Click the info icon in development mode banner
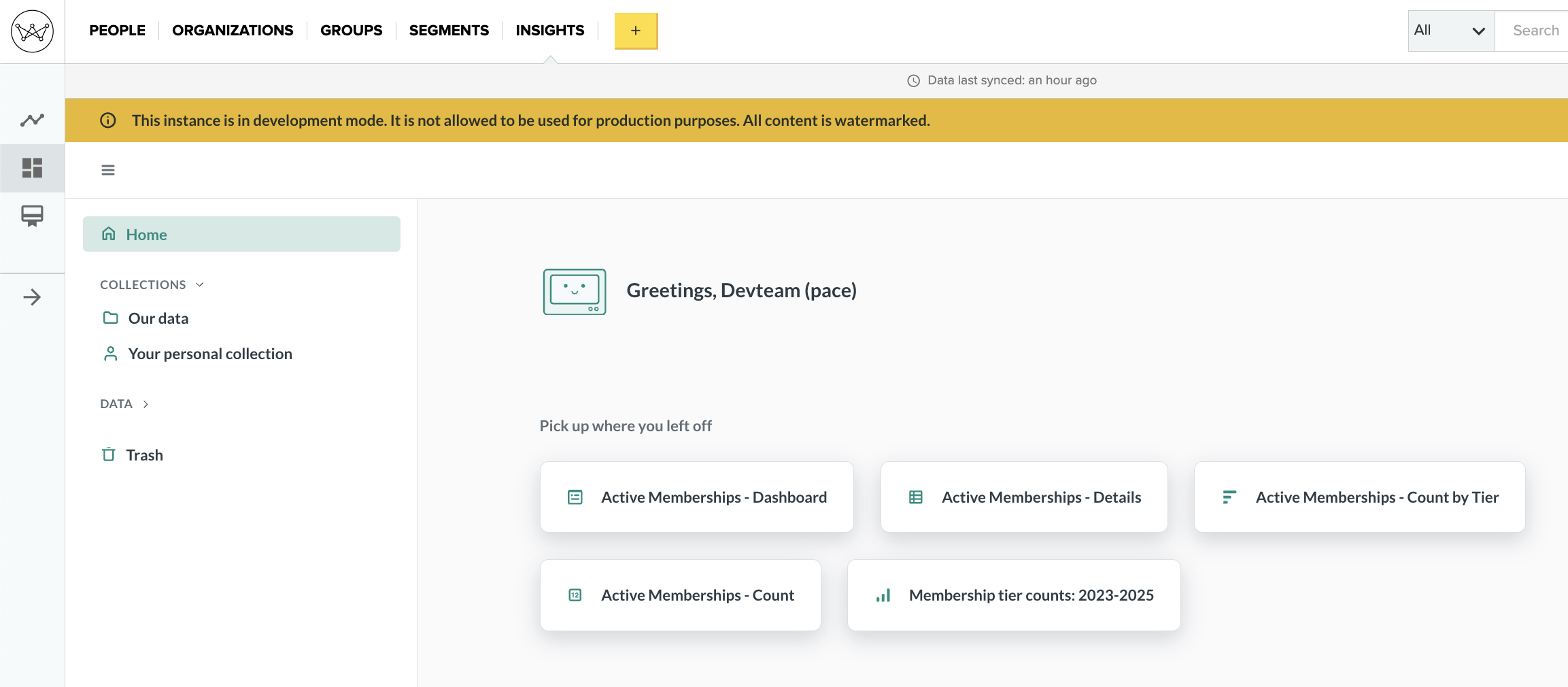This screenshot has height=687, width=1568. click(108, 120)
